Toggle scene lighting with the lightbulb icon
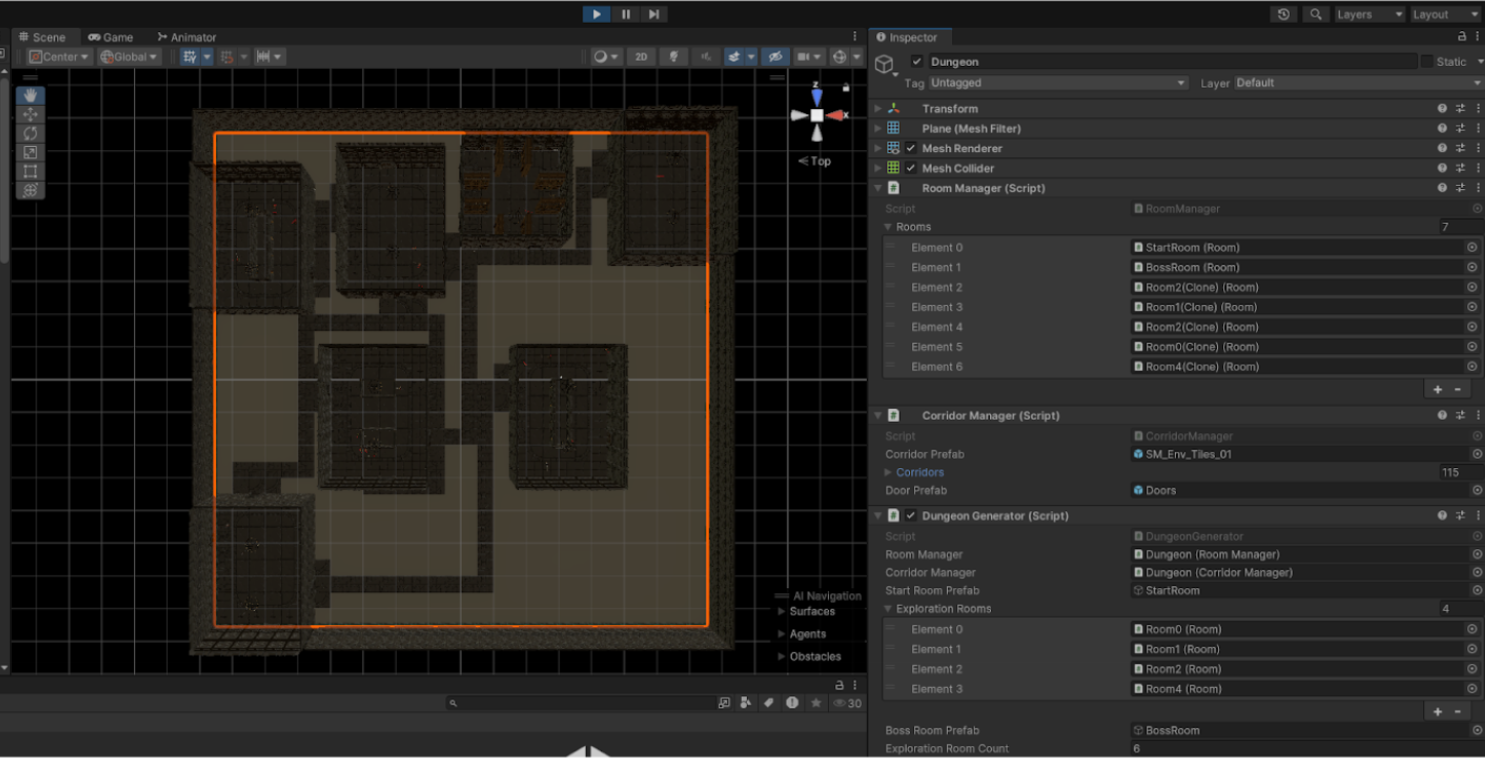The height and width of the screenshot is (758, 1485). [x=674, y=57]
